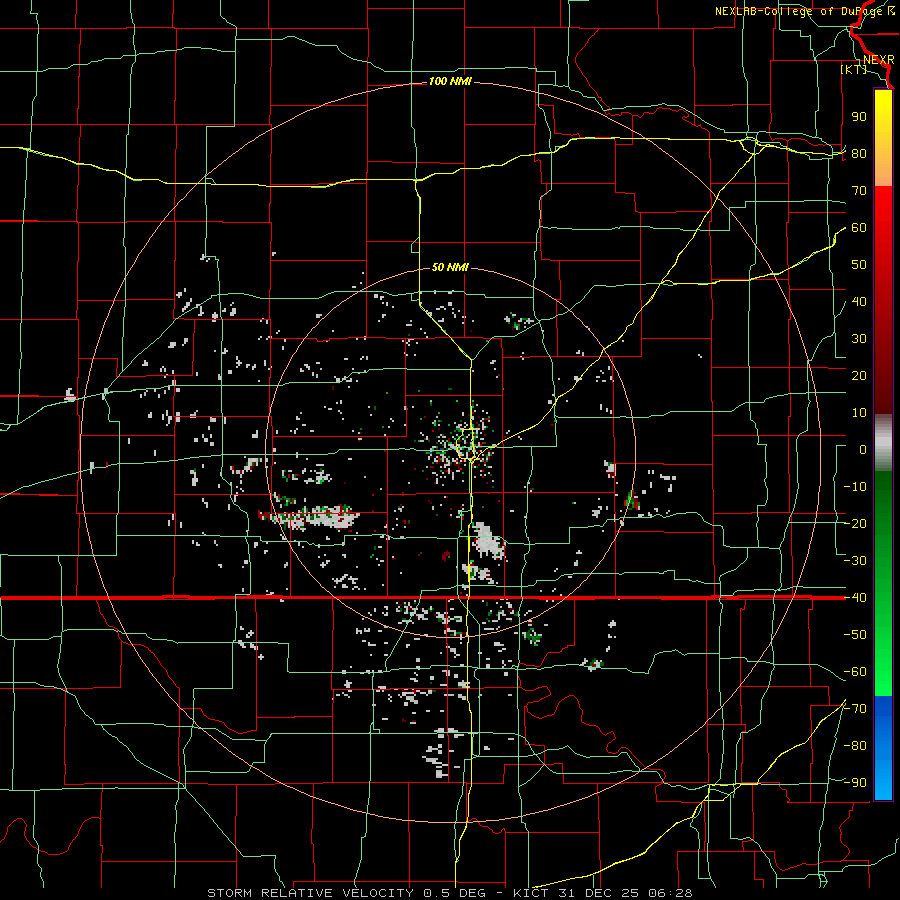Click the 40 value on velocity scale
This screenshot has width=900, height=900.
tap(859, 301)
